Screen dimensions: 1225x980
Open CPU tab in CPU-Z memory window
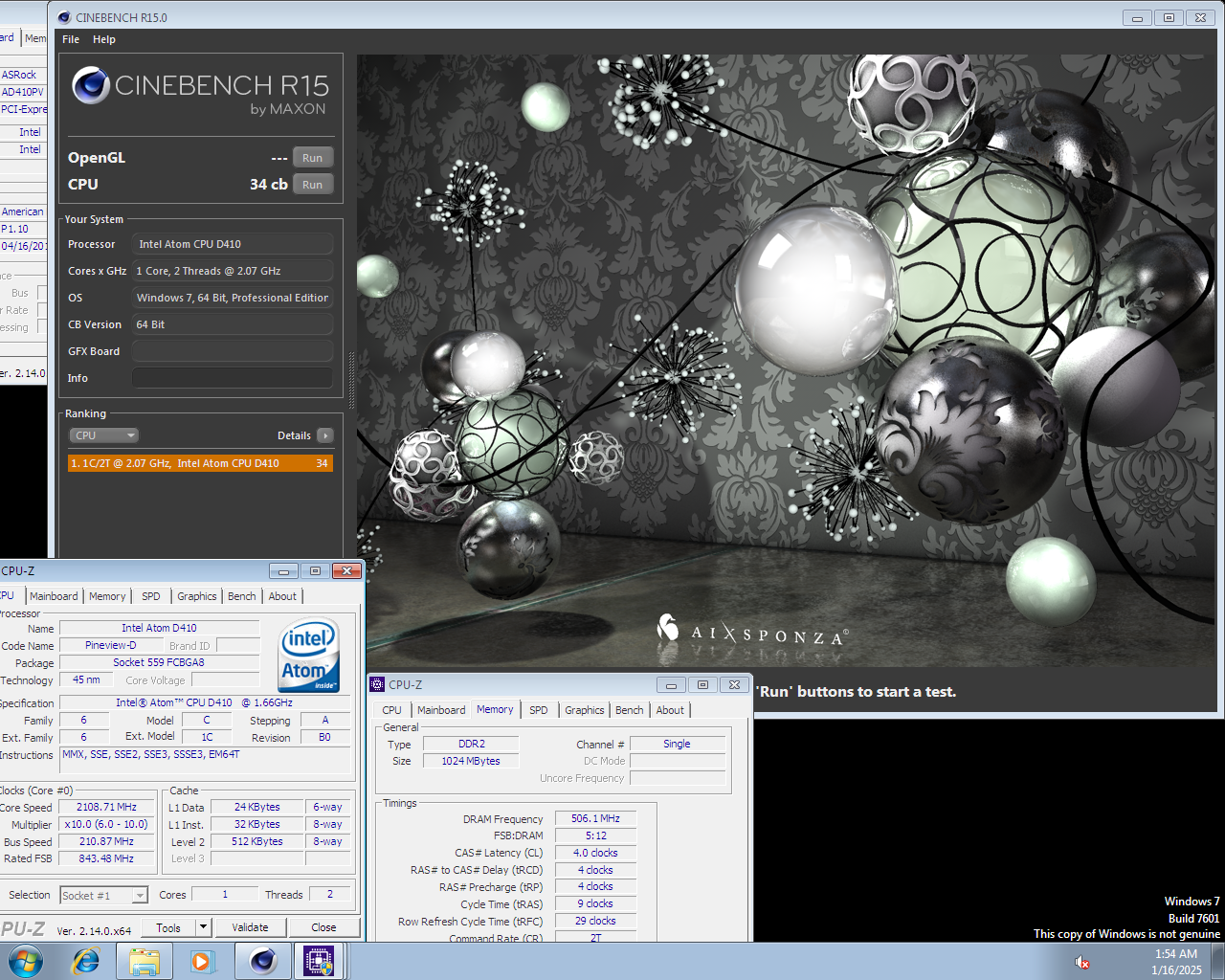click(391, 710)
